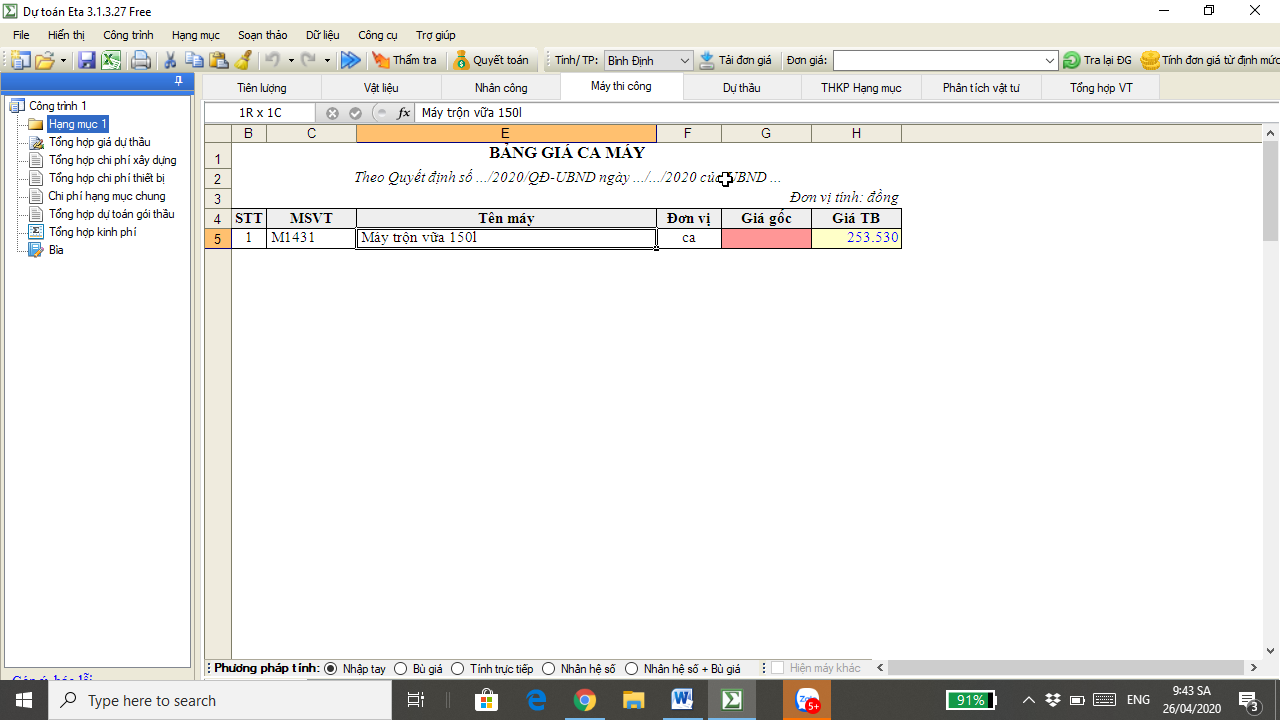Select Tính trực tiếp calculation method

pyautogui.click(x=492, y=668)
